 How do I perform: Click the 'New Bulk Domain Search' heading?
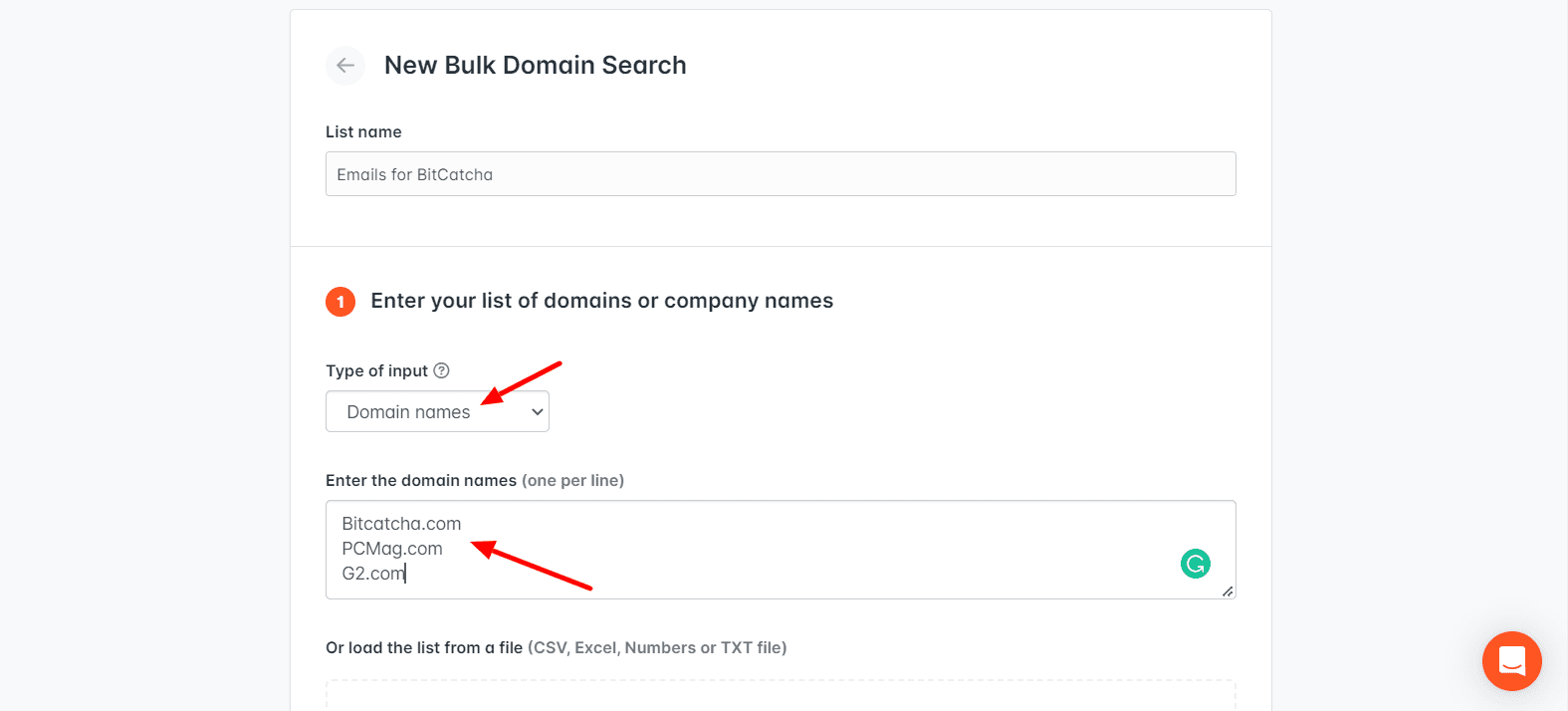535,66
